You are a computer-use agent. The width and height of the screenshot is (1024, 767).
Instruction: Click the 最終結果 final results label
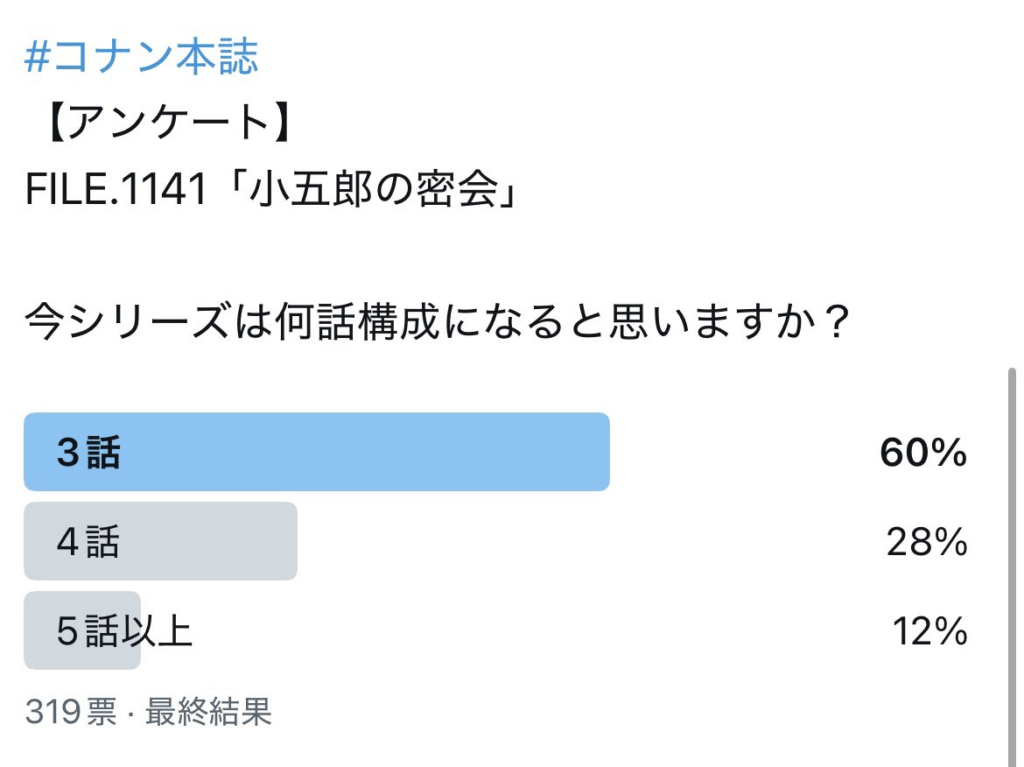coord(208,711)
